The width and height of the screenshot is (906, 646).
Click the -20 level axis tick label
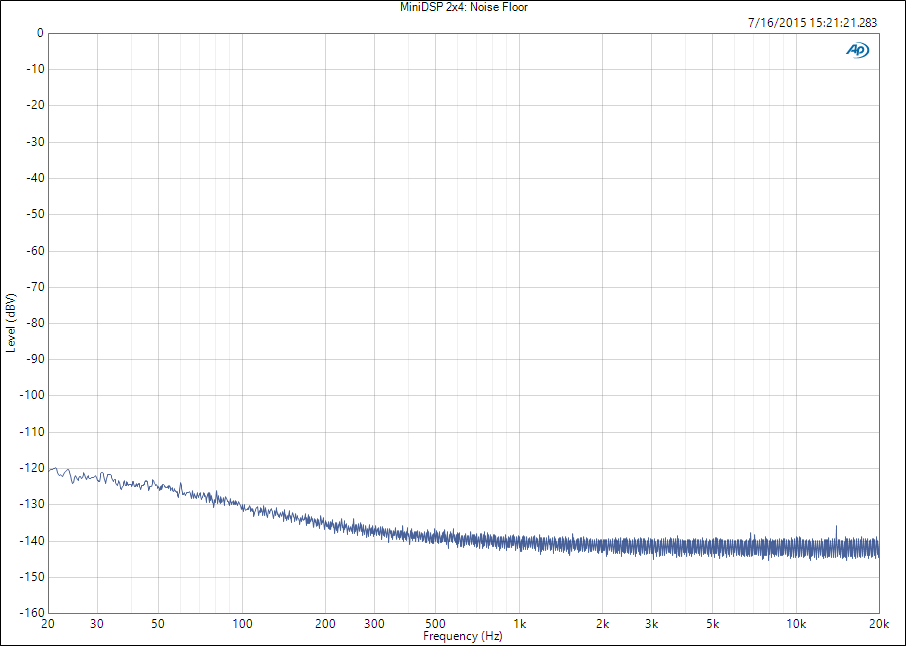click(x=35, y=105)
